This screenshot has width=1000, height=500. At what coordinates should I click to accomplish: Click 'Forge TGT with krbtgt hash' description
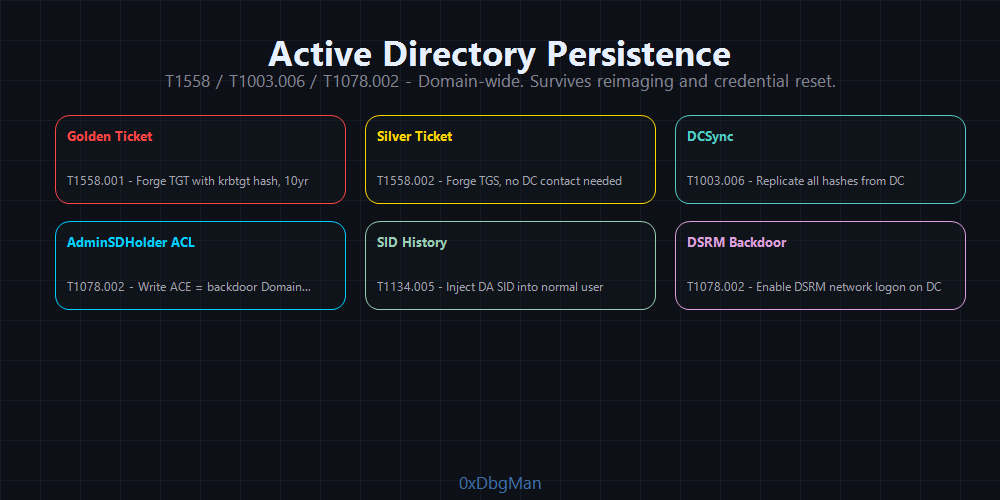(208, 181)
